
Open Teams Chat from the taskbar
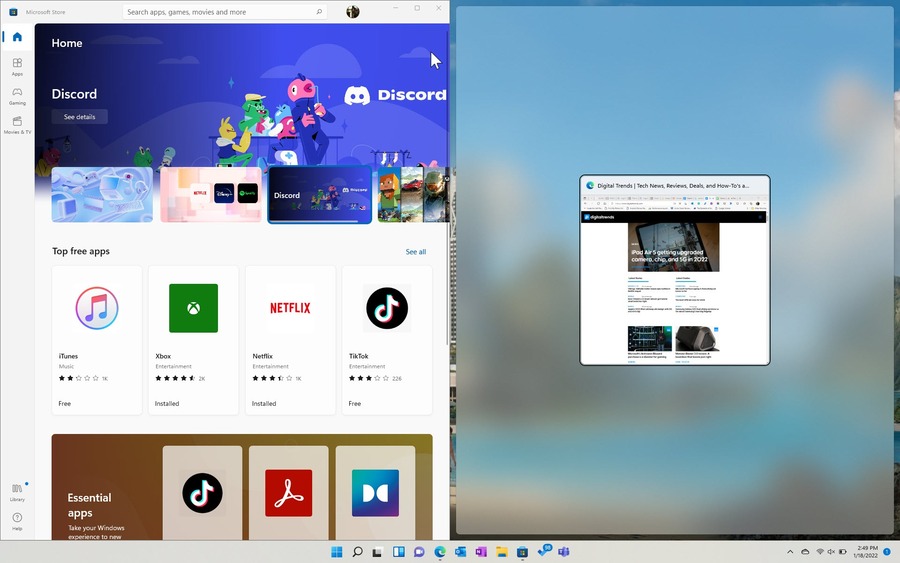coord(419,552)
